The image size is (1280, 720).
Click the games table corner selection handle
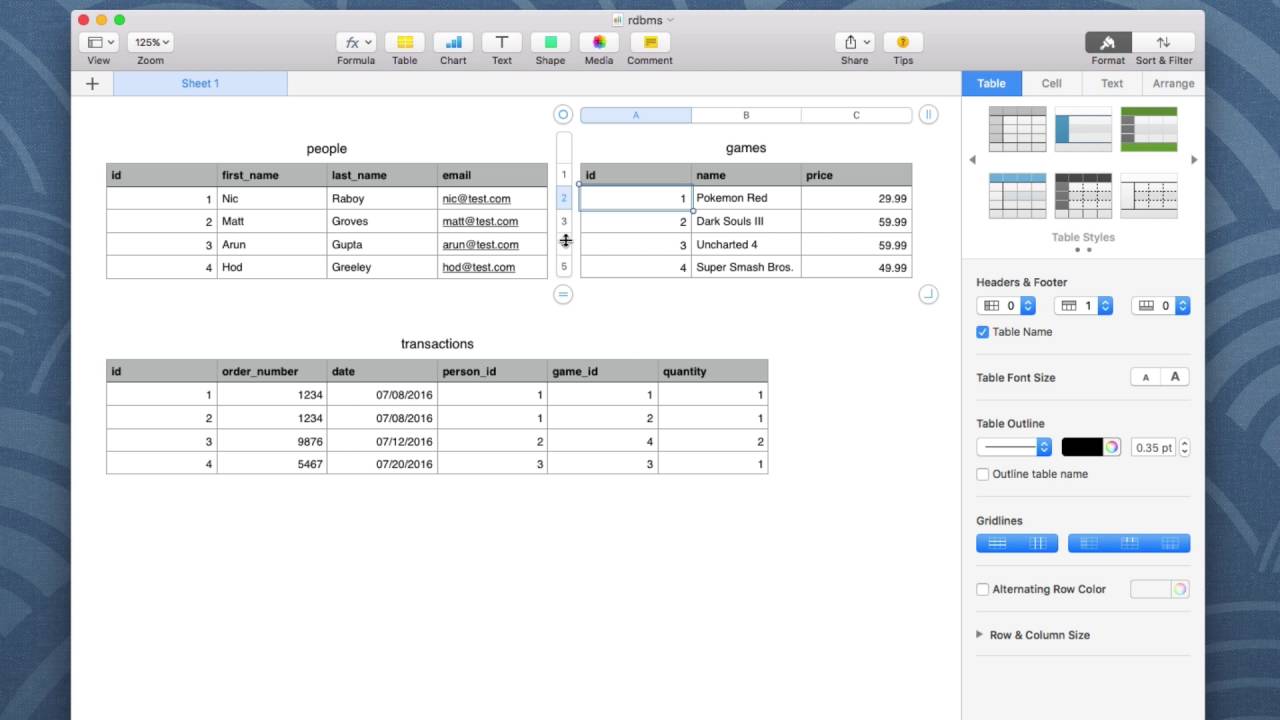coord(563,115)
